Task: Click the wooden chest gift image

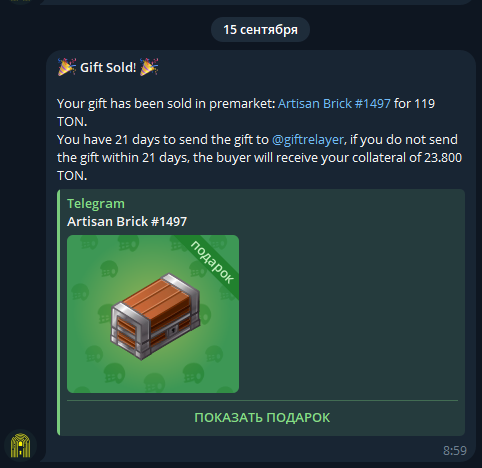Action: pos(156,316)
